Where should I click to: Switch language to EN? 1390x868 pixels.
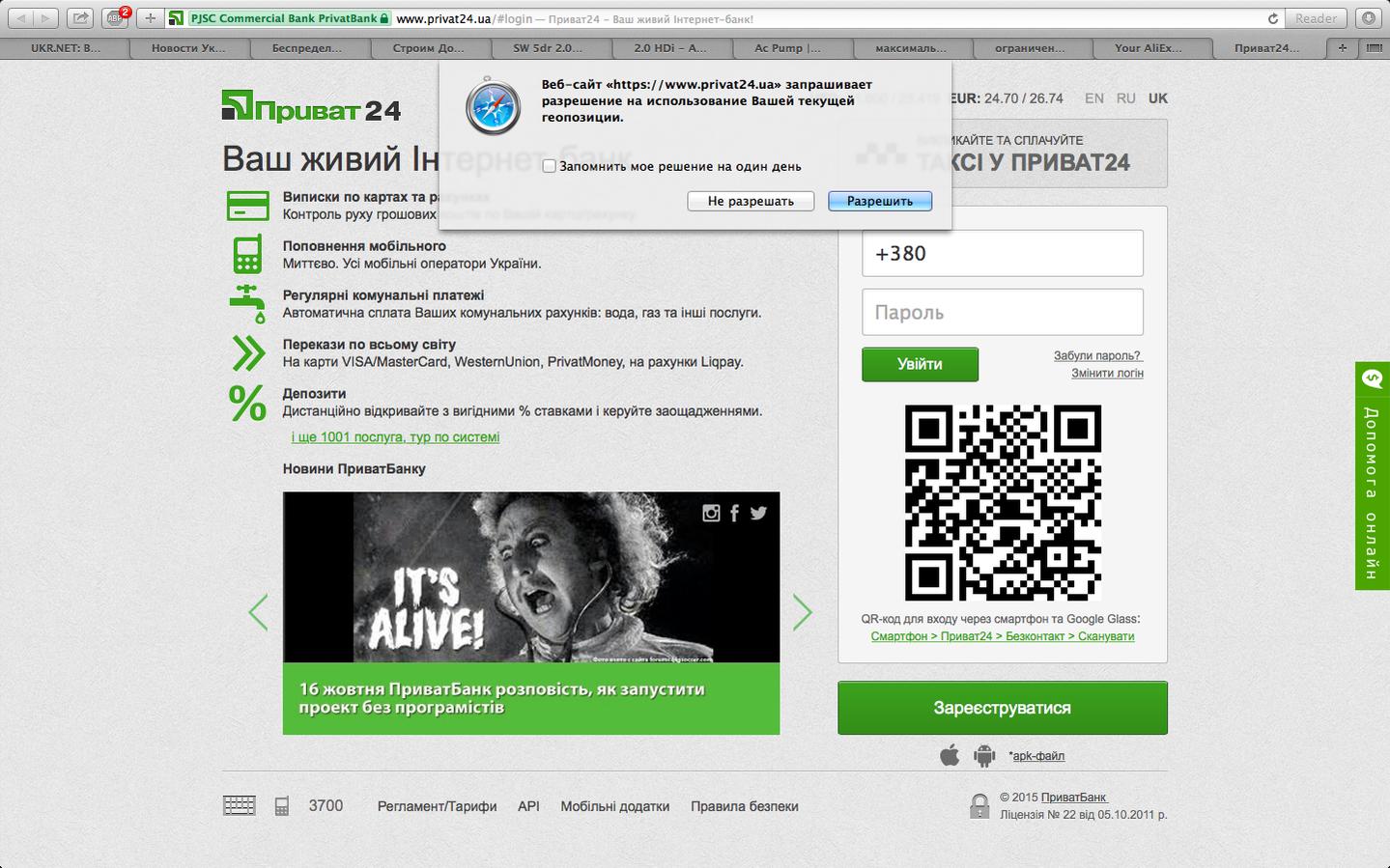pyautogui.click(x=1094, y=98)
